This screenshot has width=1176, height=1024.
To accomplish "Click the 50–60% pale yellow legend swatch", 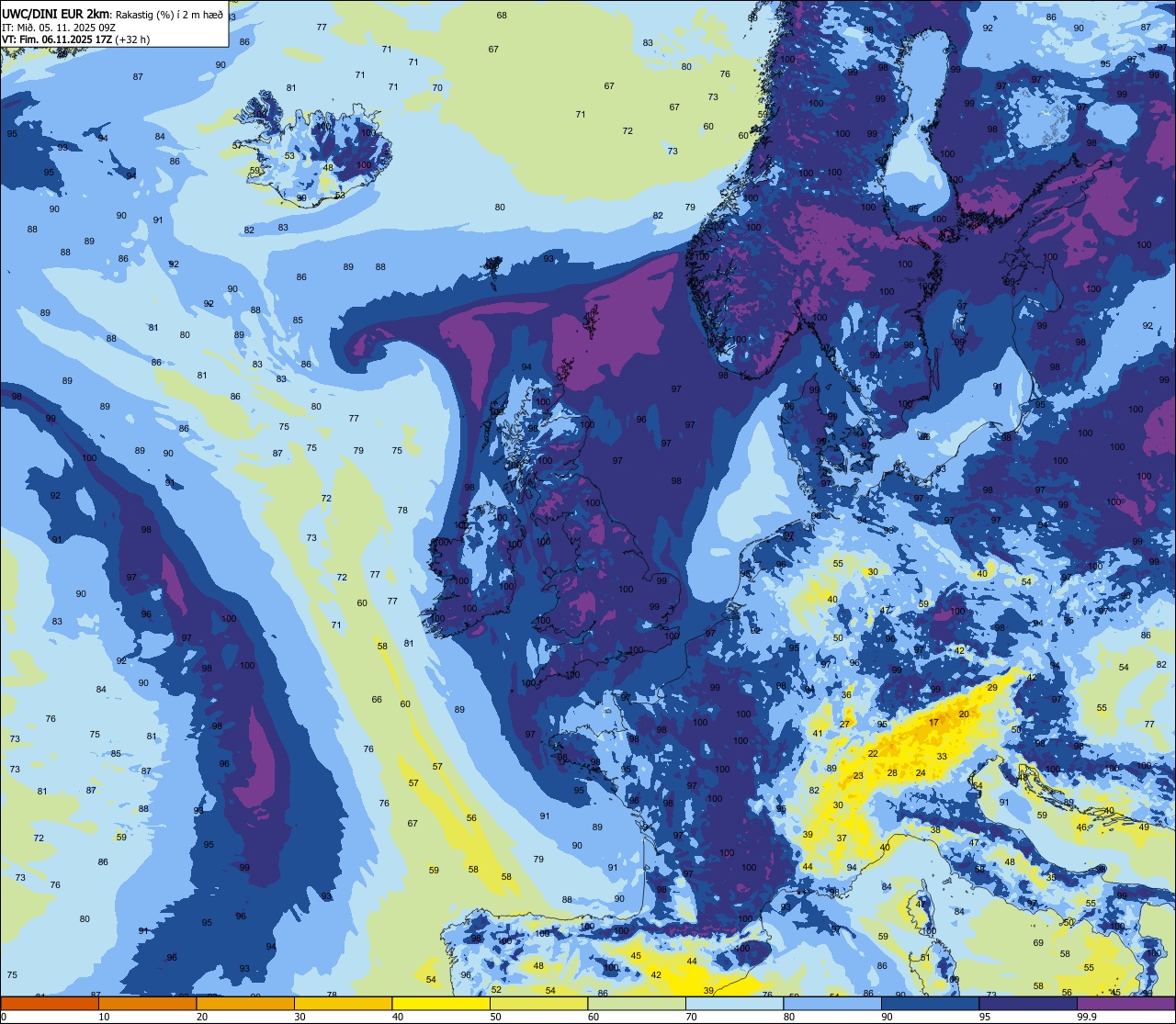I will click(538, 1003).
